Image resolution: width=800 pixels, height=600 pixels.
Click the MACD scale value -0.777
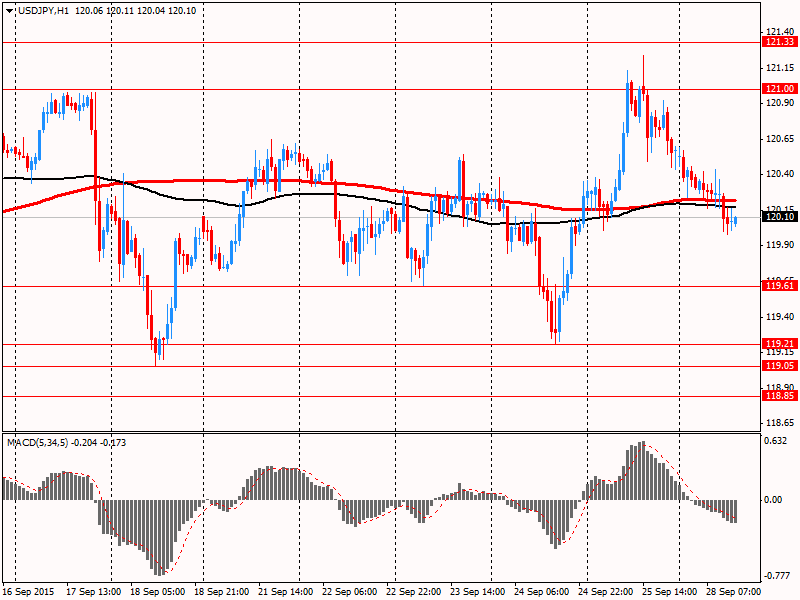[777, 575]
